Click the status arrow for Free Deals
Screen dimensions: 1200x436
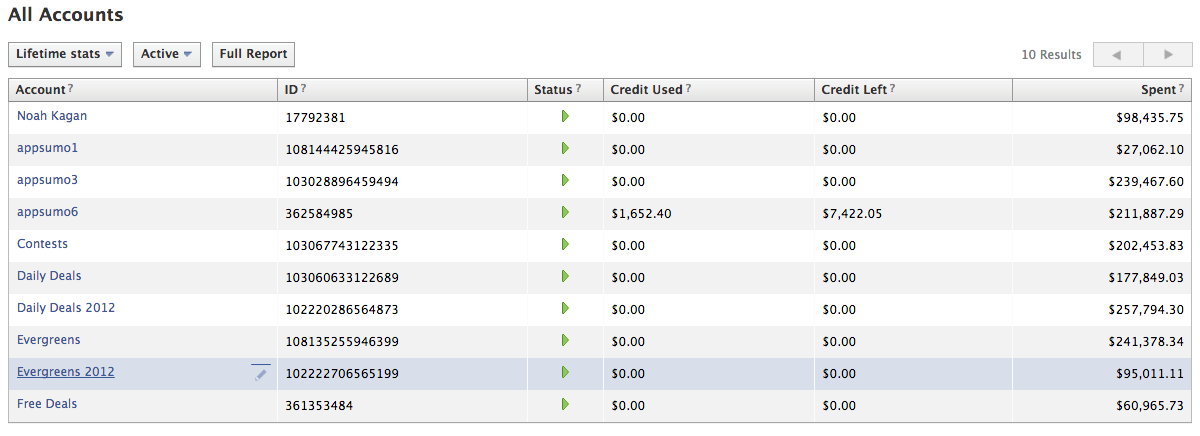click(565, 405)
